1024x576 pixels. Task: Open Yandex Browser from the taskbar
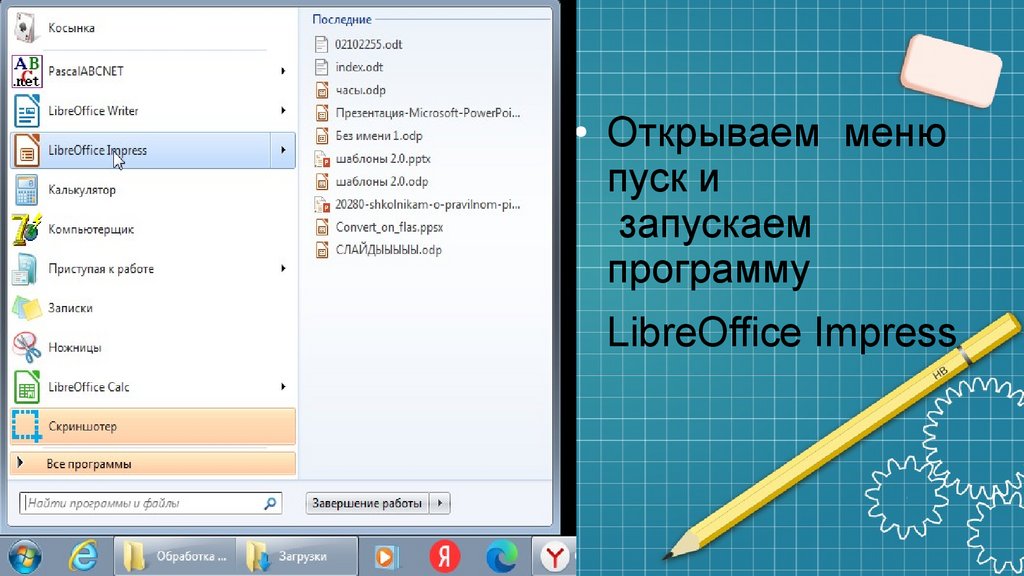coord(554,557)
